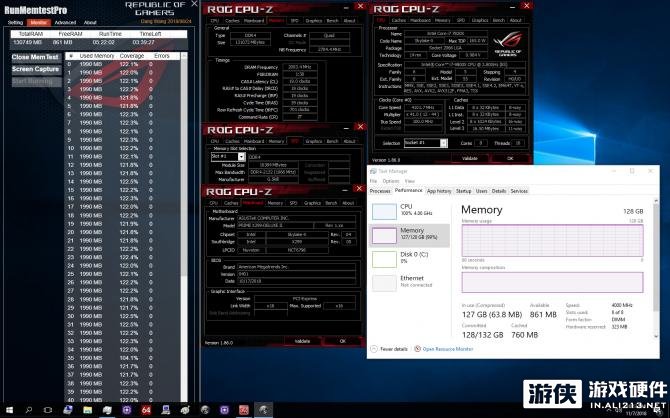Click the Task Manager scrollbar up arrow

656,200
